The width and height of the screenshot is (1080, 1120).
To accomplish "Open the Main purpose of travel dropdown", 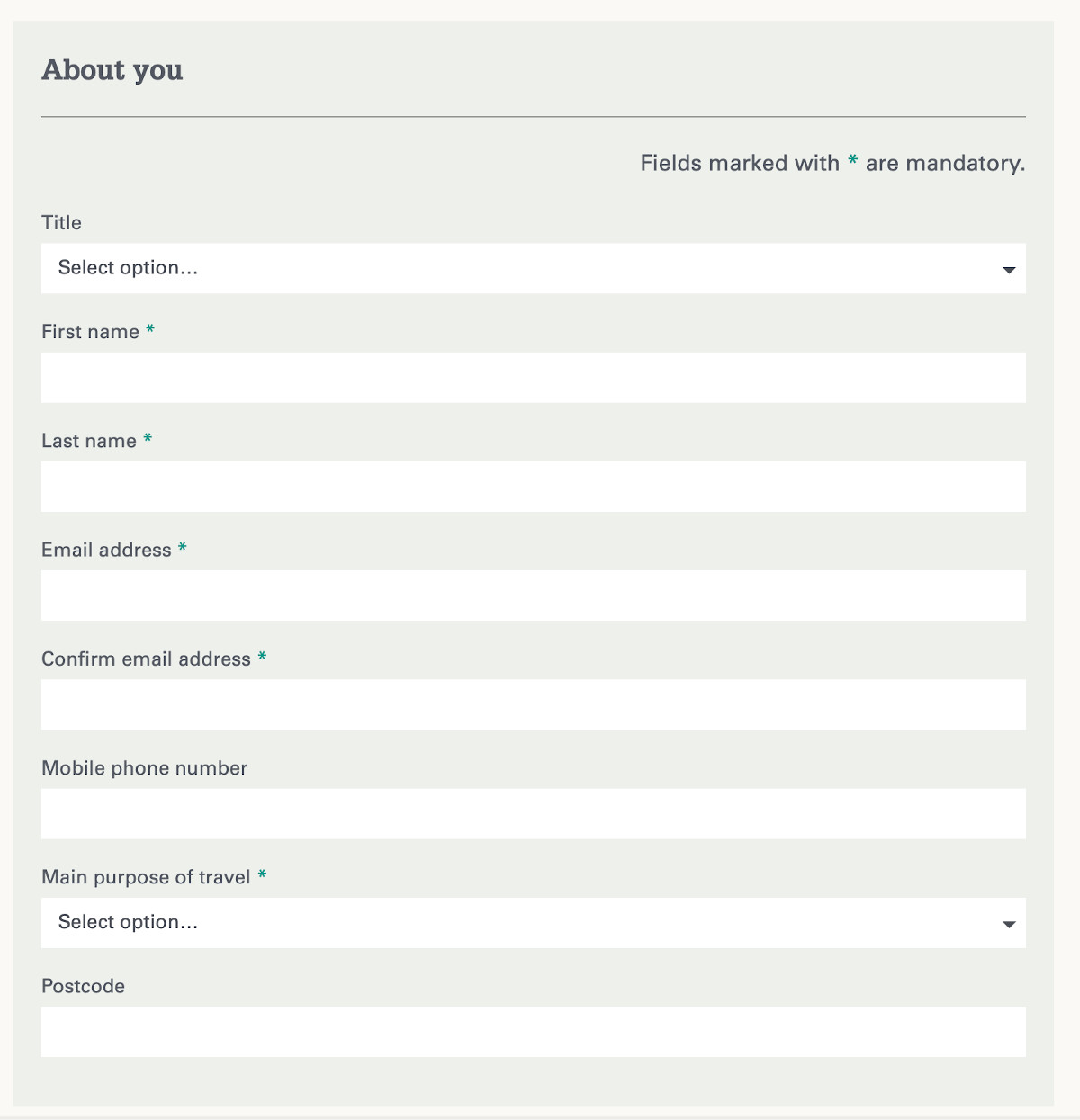I will coord(533,923).
